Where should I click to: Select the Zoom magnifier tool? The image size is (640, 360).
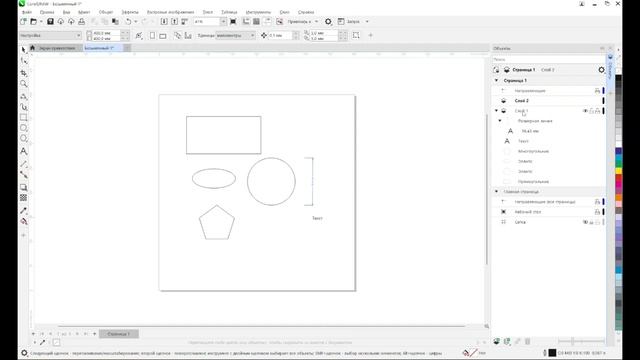click(x=24, y=84)
